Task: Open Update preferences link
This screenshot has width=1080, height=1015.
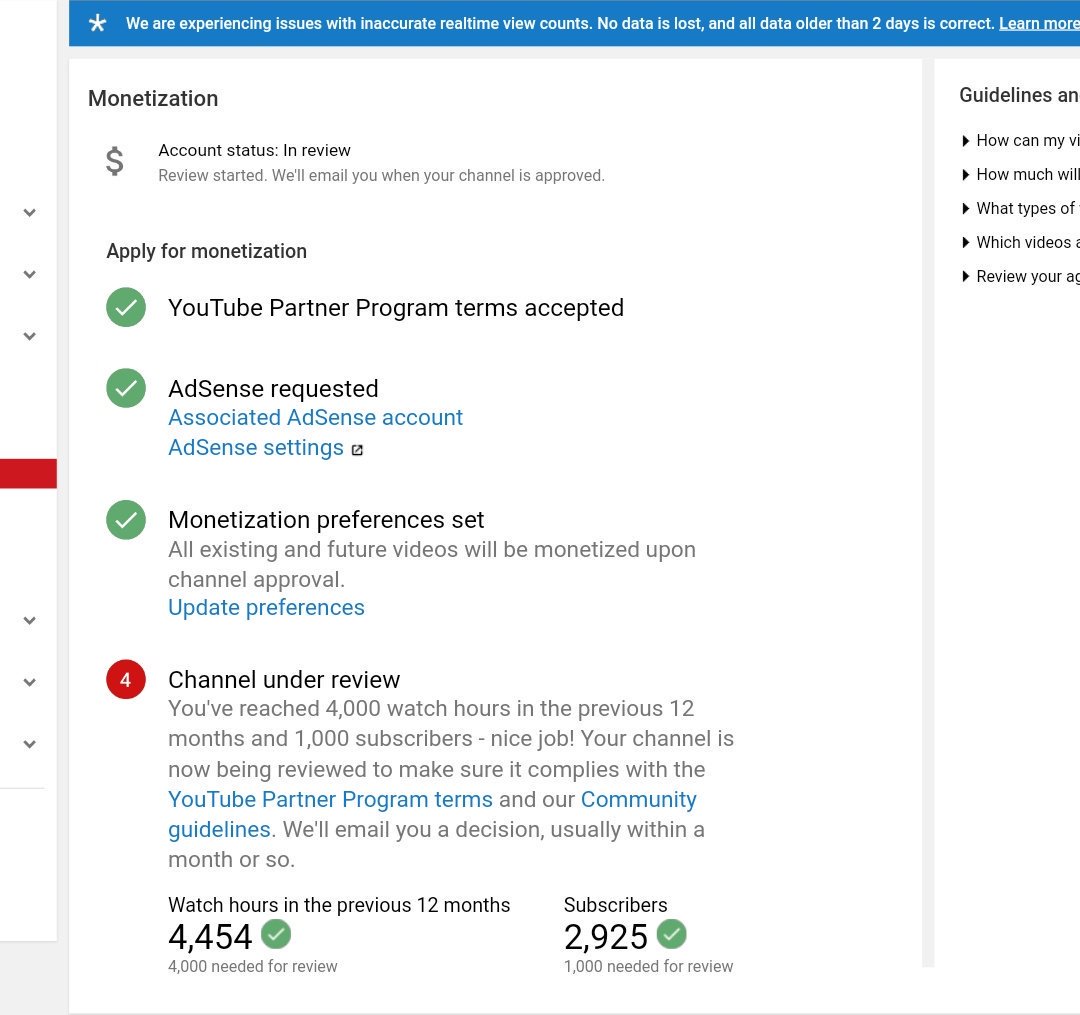Action: pyautogui.click(x=267, y=607)
